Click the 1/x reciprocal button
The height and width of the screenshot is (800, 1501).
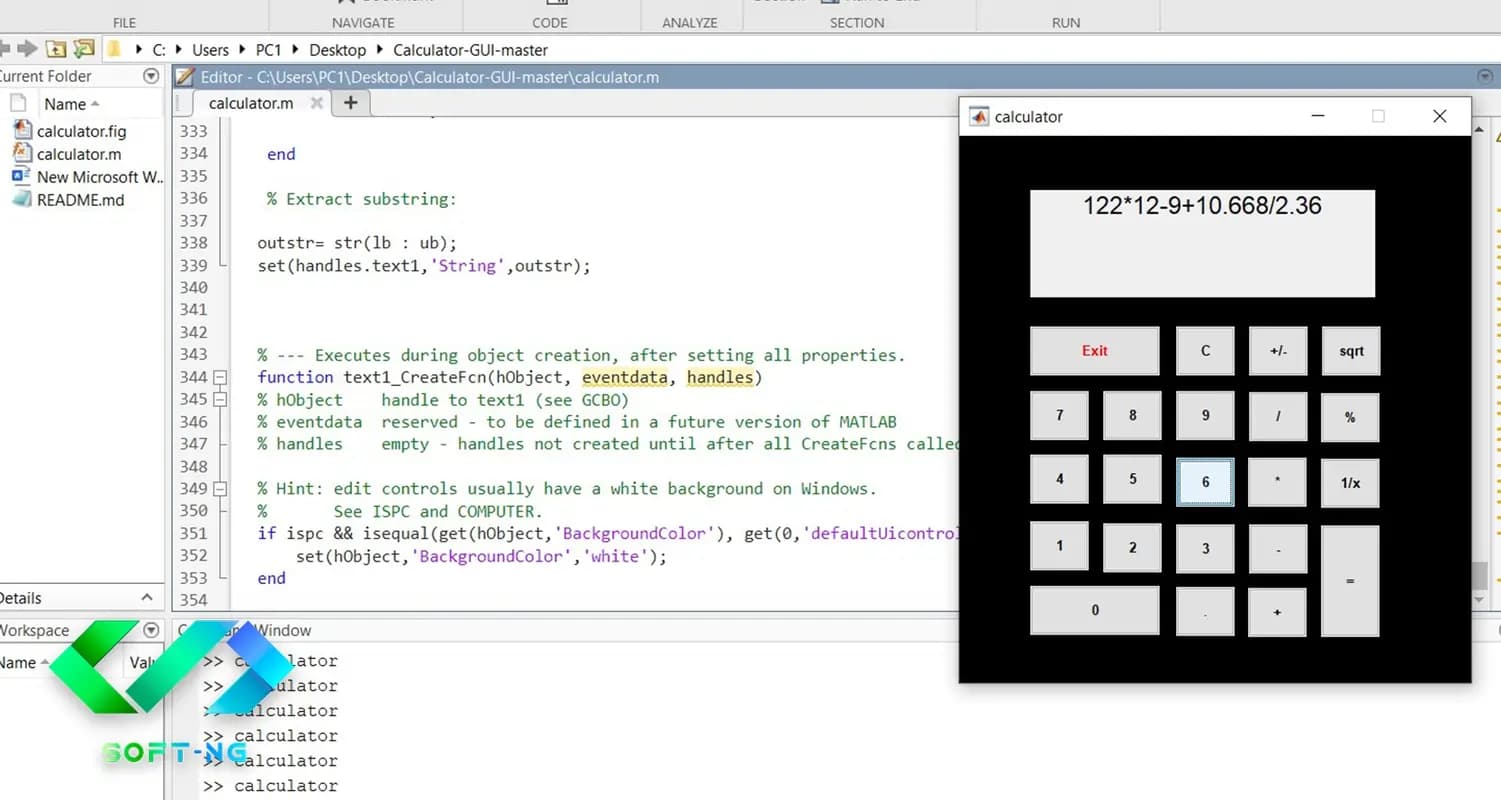1350,483
